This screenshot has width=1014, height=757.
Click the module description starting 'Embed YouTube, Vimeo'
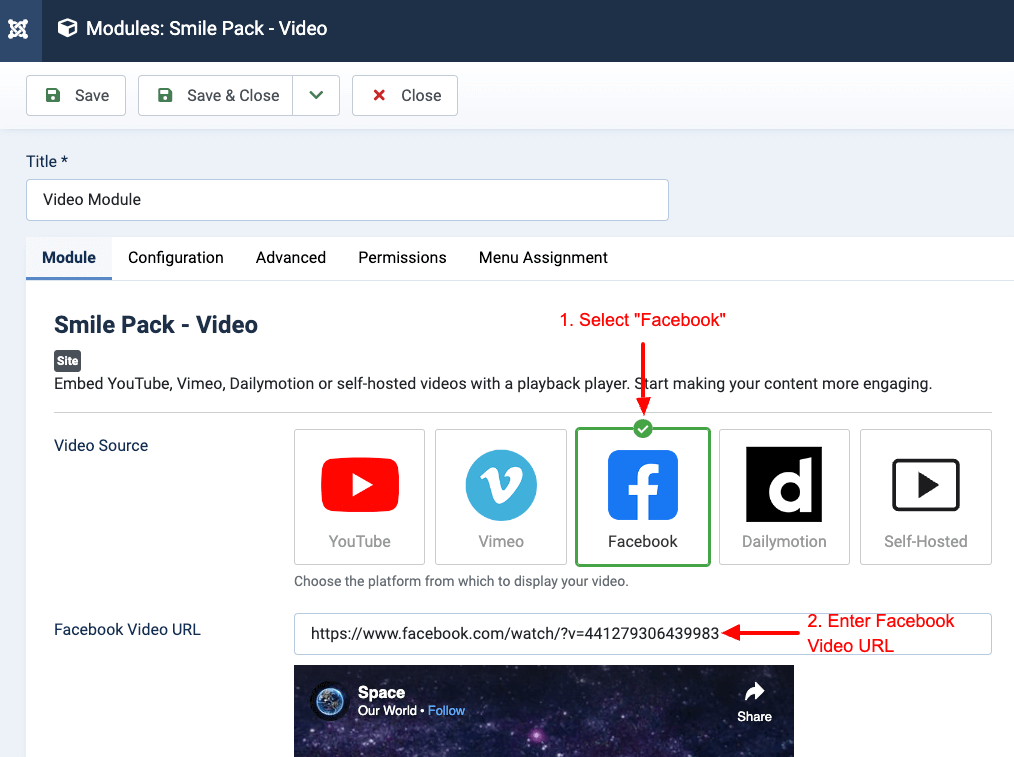[x=493, y=383]
